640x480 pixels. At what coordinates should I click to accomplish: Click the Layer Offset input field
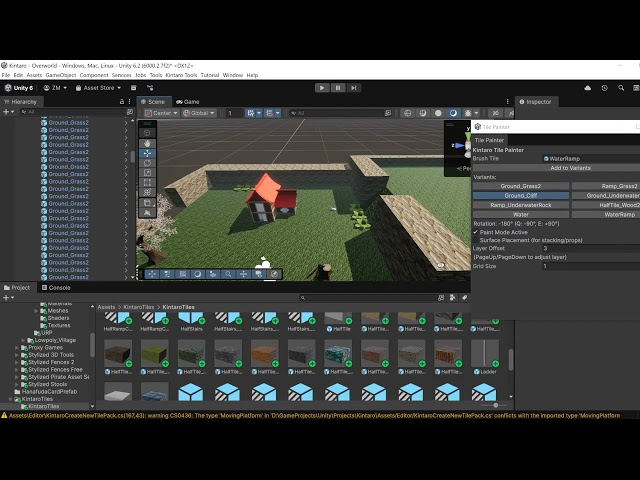[x=591, y=248]
